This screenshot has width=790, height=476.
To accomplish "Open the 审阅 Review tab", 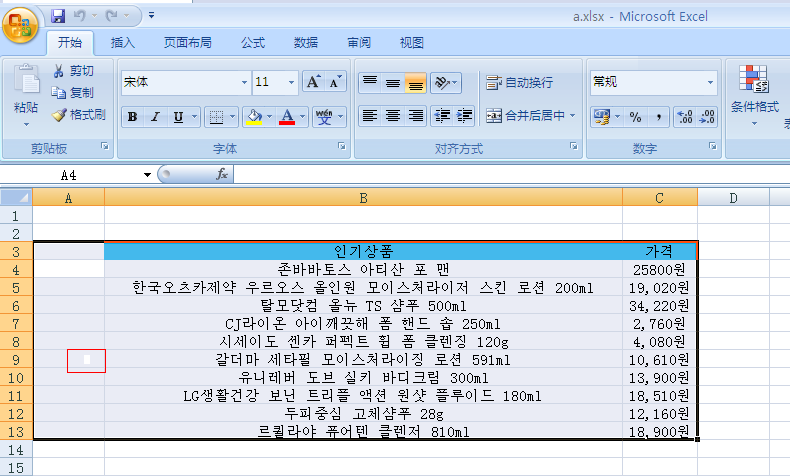I will (x=359, y=43).
